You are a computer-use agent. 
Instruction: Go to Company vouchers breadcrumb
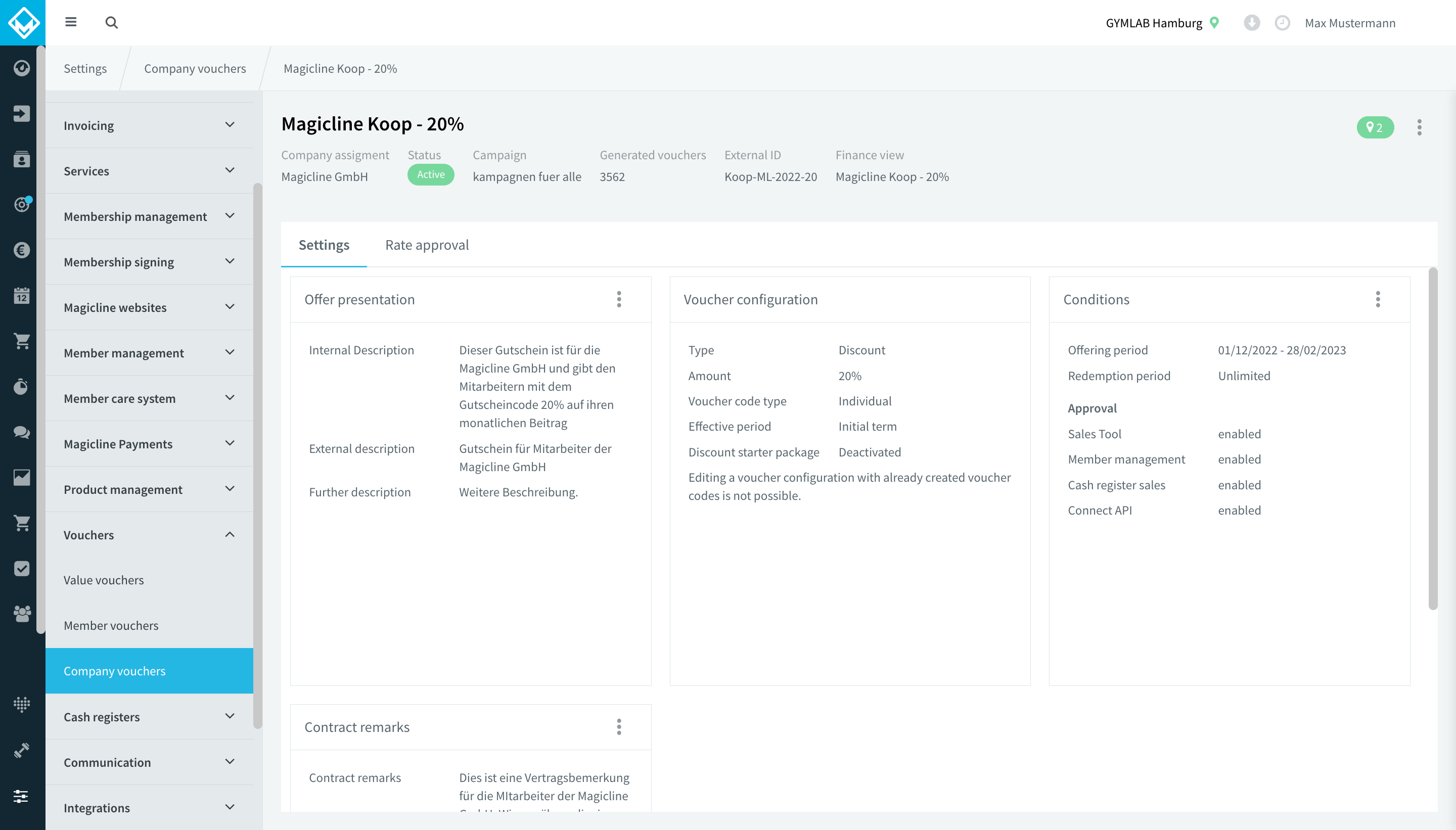195,68
